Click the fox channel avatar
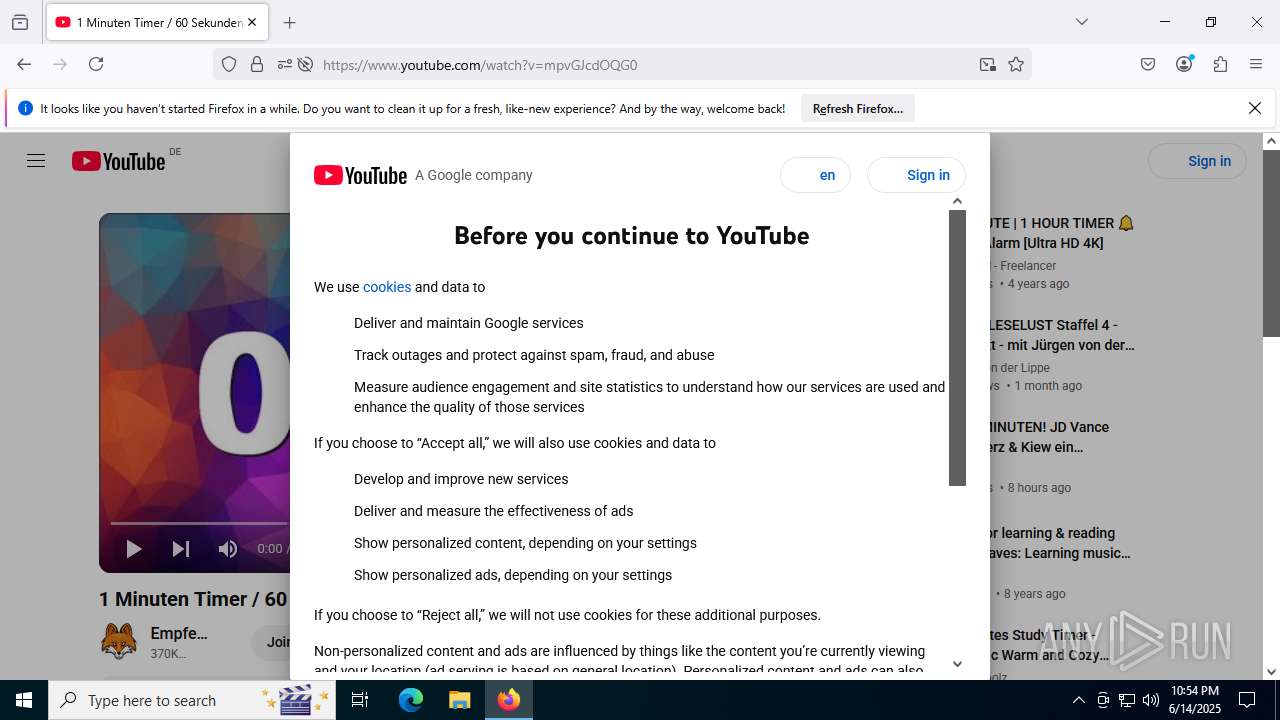This screenshot has height=720, width=1280. point(119,641)
